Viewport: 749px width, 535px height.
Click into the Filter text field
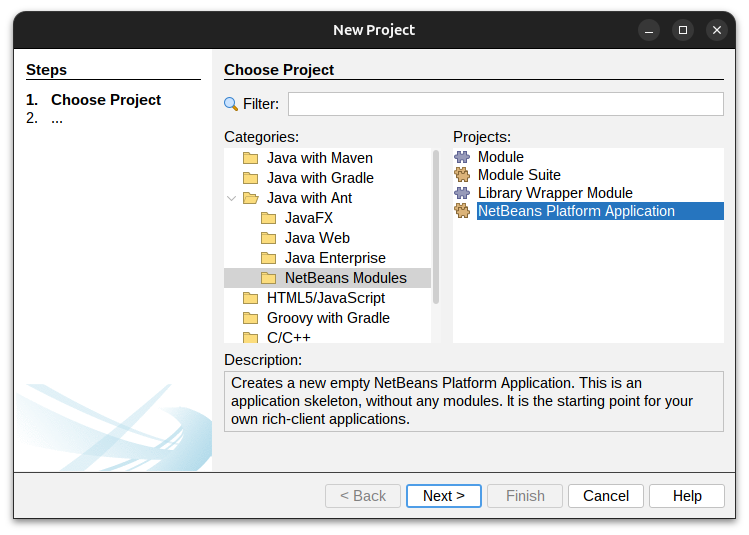tap(505, 104)
